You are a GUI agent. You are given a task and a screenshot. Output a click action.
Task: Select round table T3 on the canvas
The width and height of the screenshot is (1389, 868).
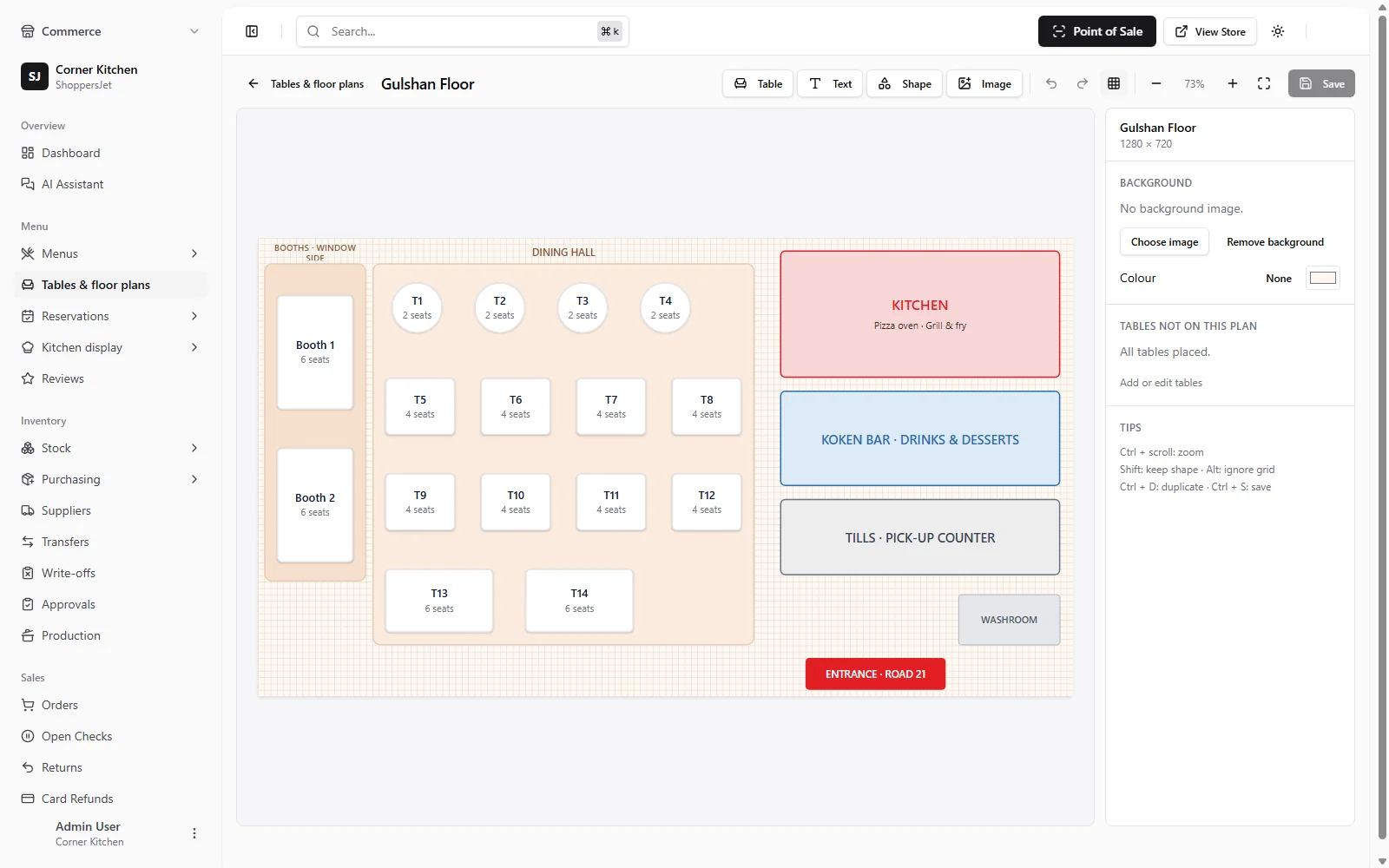[x=583, y=307]
